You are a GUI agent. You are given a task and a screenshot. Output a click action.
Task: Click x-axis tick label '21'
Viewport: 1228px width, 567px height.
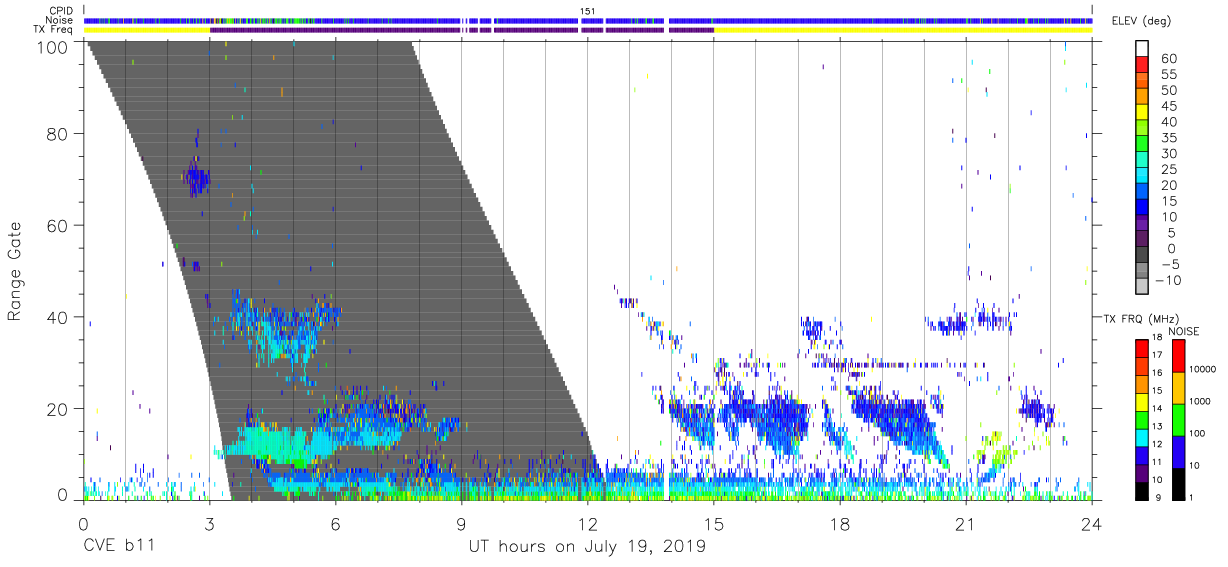point(966,524)
